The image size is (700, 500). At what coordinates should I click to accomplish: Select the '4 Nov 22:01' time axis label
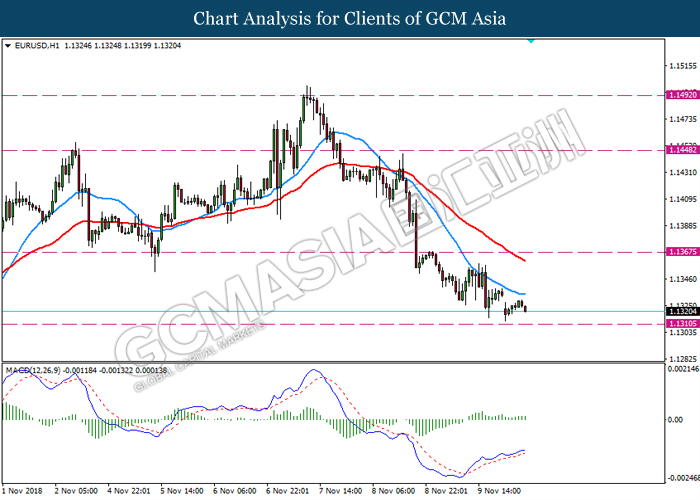point(129,491)
